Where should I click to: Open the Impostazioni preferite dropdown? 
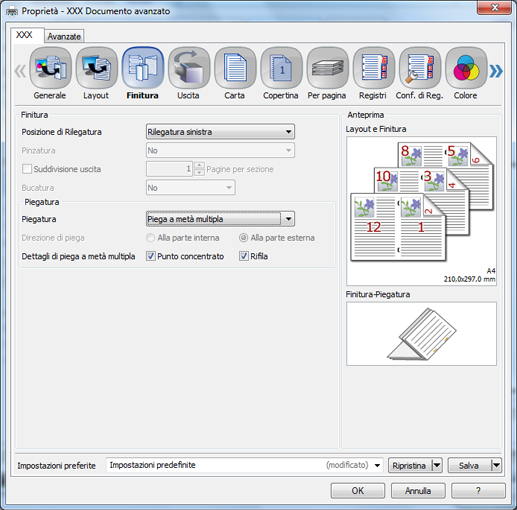[x=245, y=465]
